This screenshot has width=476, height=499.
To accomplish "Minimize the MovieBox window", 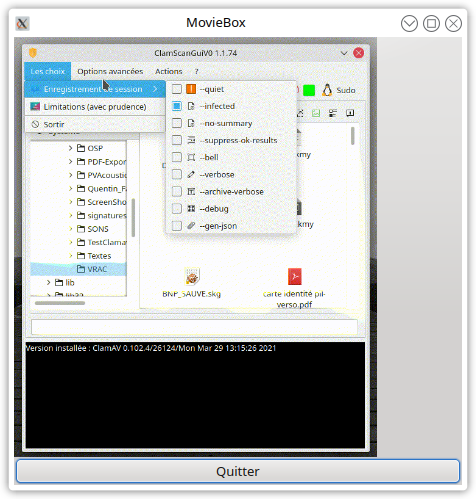I will pos(409,23).
